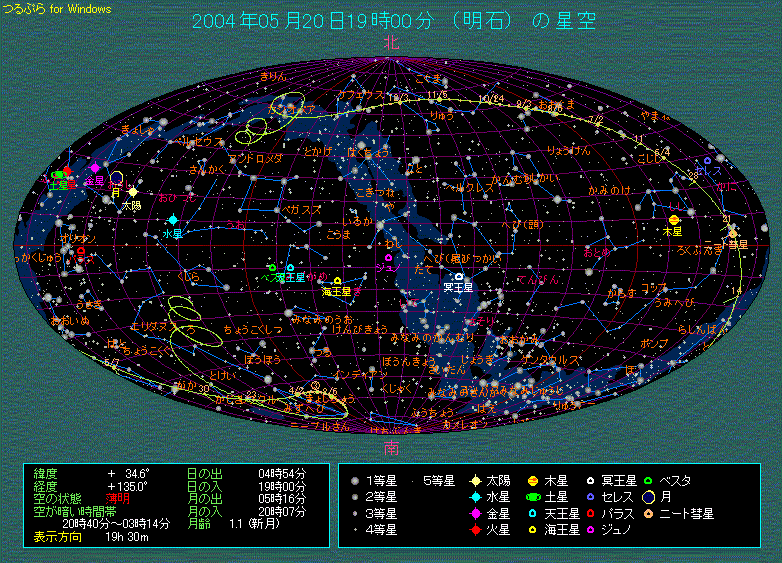Select the moonrise time 05時16分
Screen dimensions: 782x563
pyautogui.click(x=282, y=499)
